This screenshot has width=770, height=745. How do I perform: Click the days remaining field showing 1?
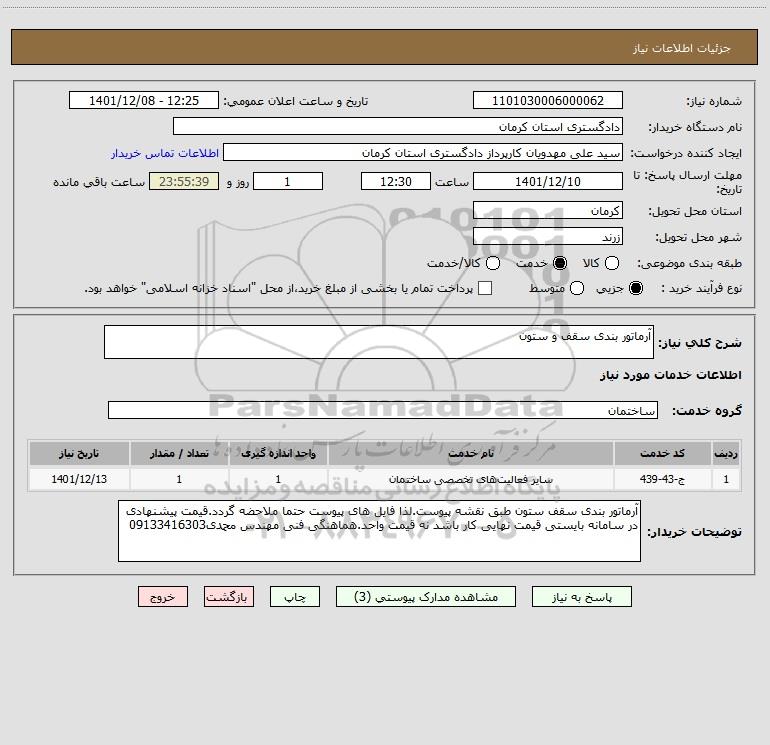pos(288,181)
